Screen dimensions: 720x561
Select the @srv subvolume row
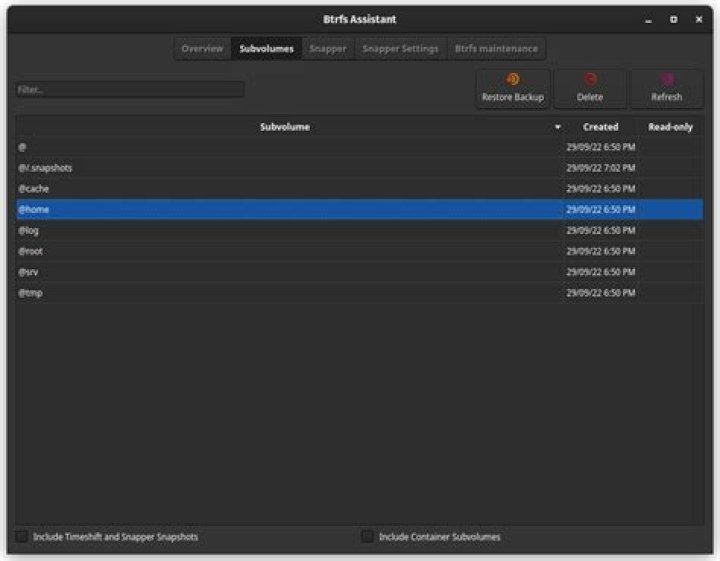(360, 272)
